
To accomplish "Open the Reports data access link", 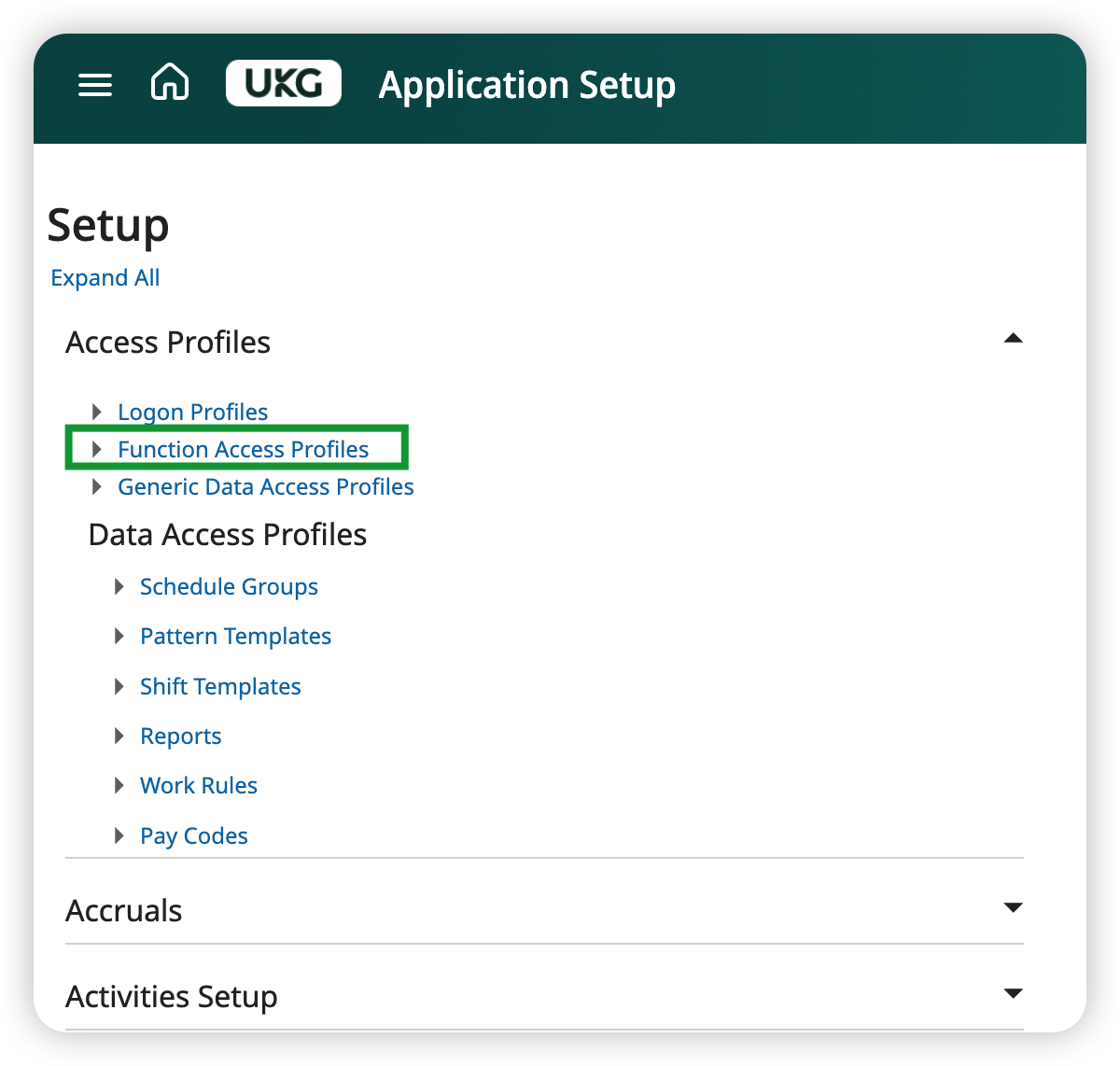I will click(x=180, y=736).
